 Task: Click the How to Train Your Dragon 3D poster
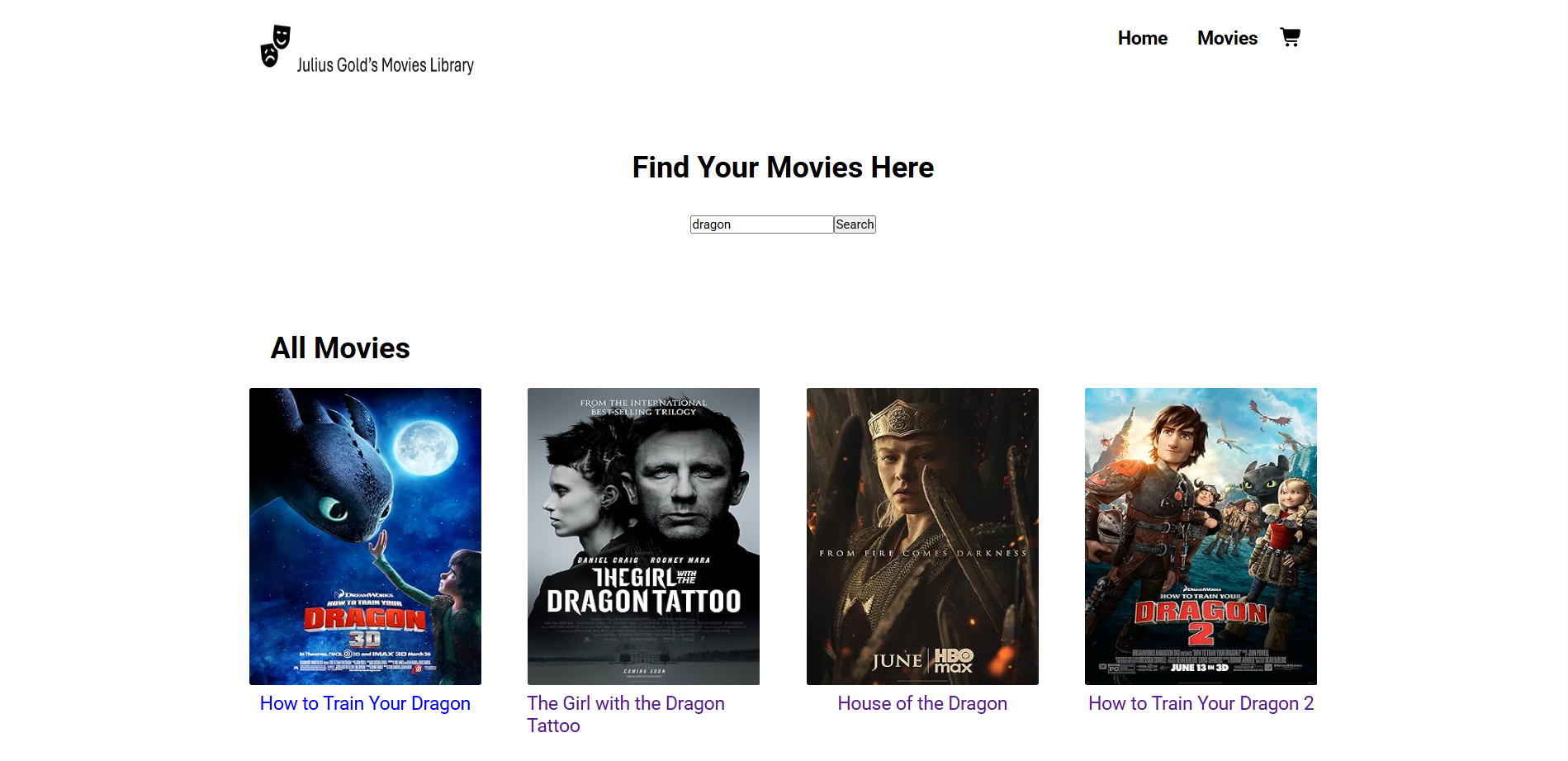(x=365, y=536)
